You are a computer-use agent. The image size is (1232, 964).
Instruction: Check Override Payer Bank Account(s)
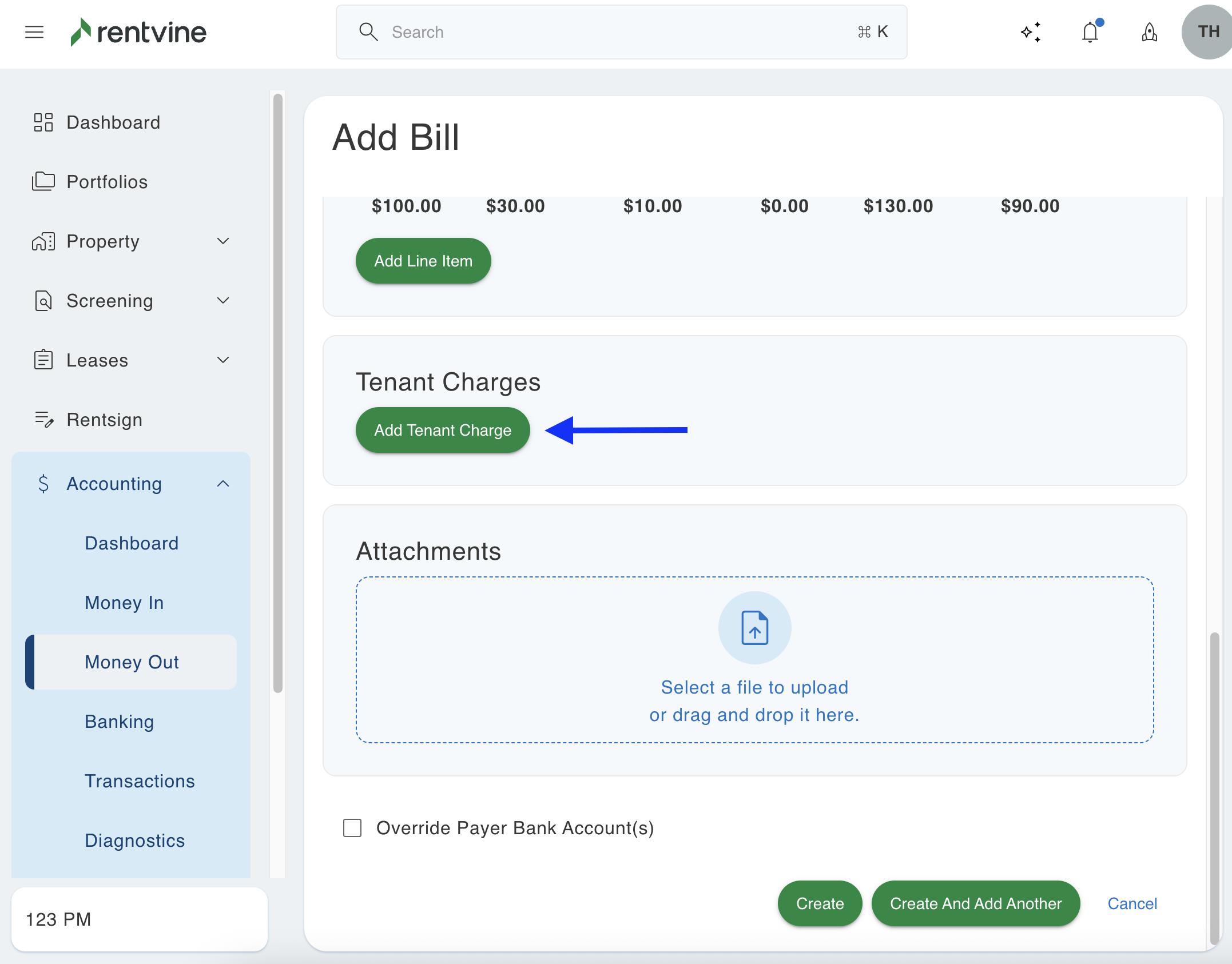click(352, 828)
